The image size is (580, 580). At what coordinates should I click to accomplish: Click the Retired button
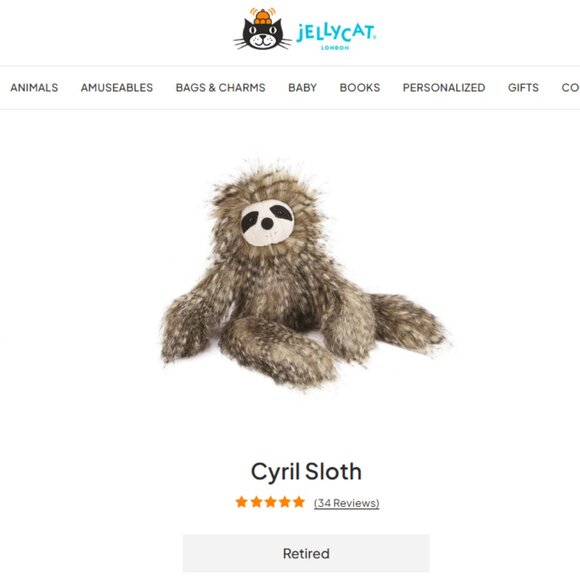click(306, 553)
